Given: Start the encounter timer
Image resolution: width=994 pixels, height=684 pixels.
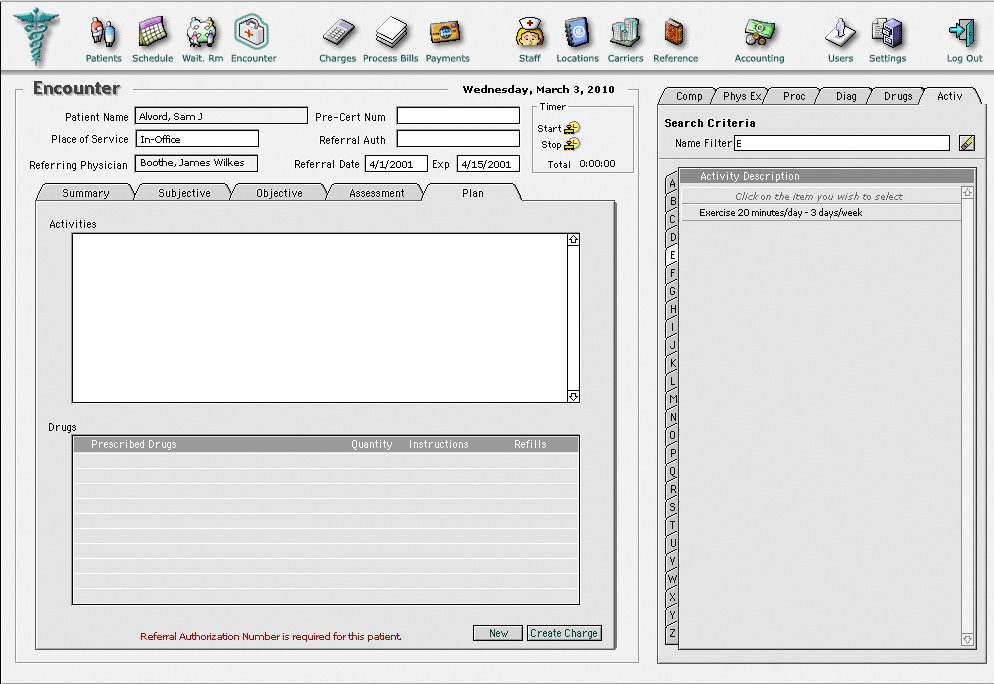Looking at the screenshot, I should click(x=572, y=128).
